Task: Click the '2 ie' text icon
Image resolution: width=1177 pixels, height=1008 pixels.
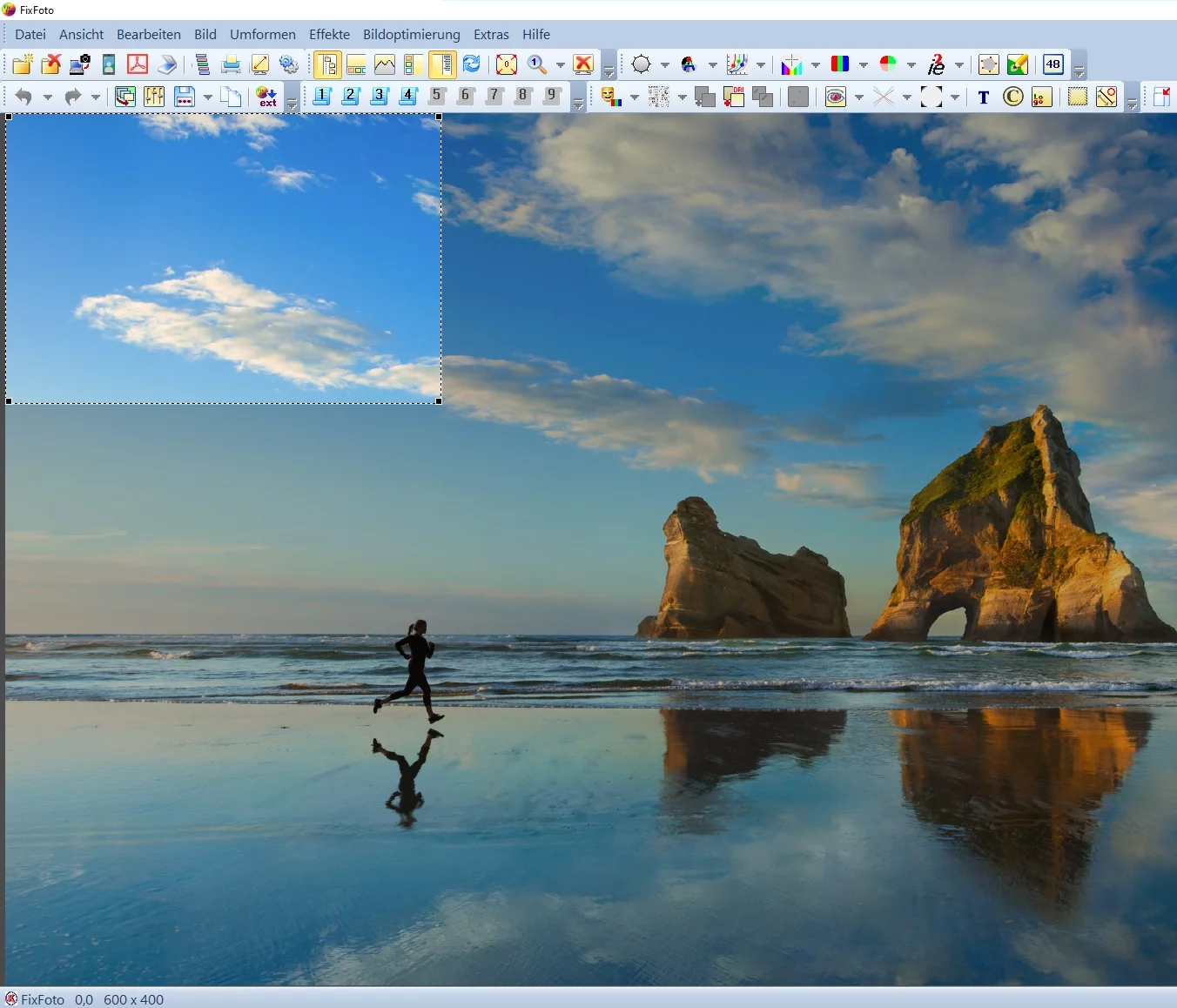Action: pyautogui.click(x=936, y=64)
